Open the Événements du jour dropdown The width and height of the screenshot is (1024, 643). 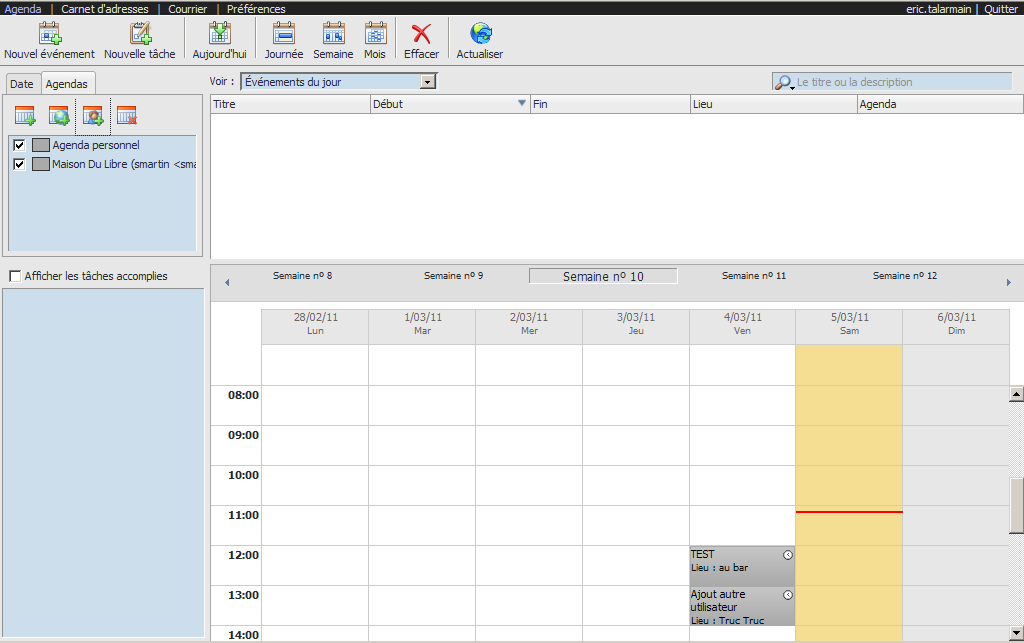click(428, 82)
